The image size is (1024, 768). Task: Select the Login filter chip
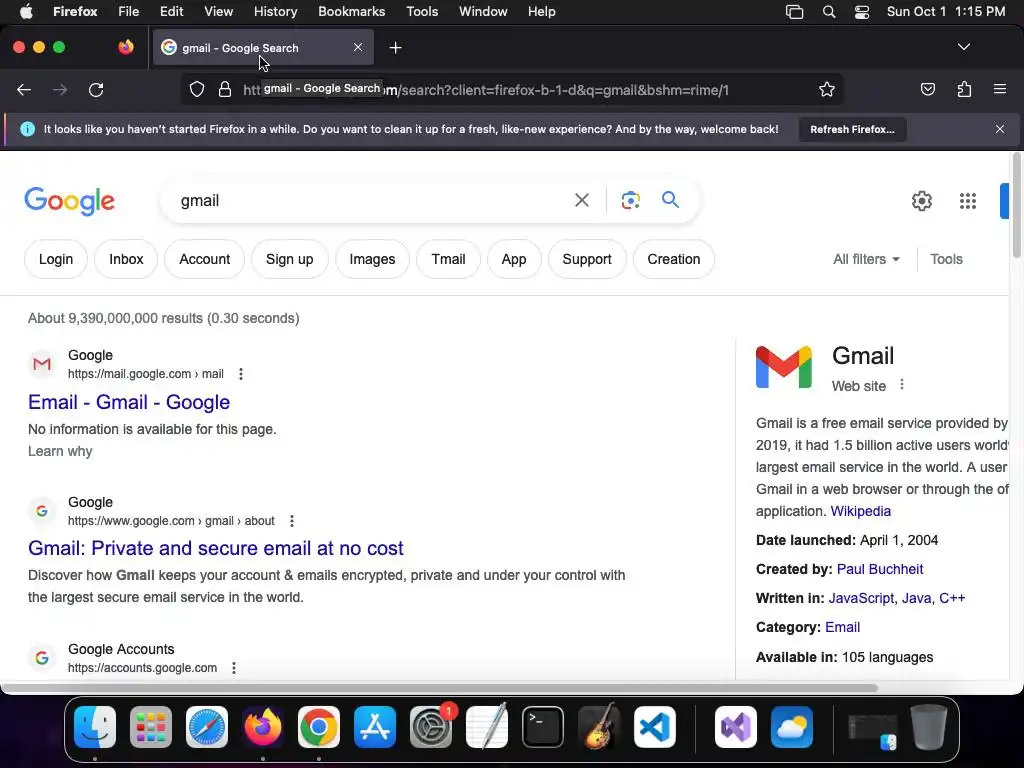(56, 259)
